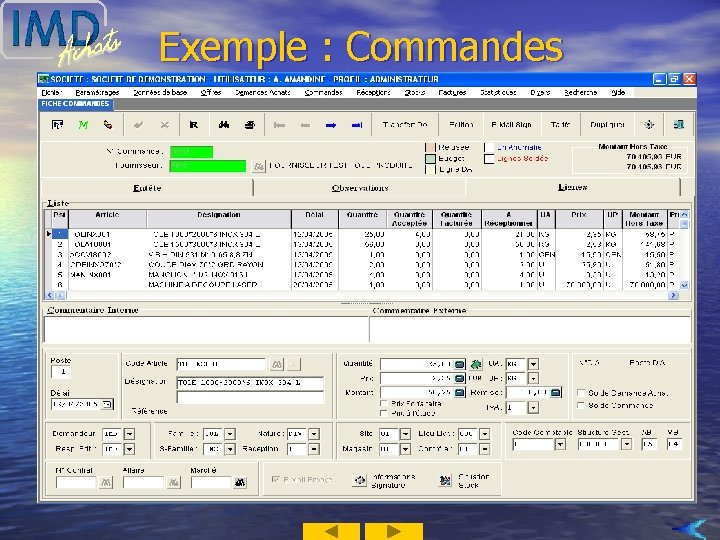Open Code Article binoculars lookup
720x540 pixels.
pos(276,365)
